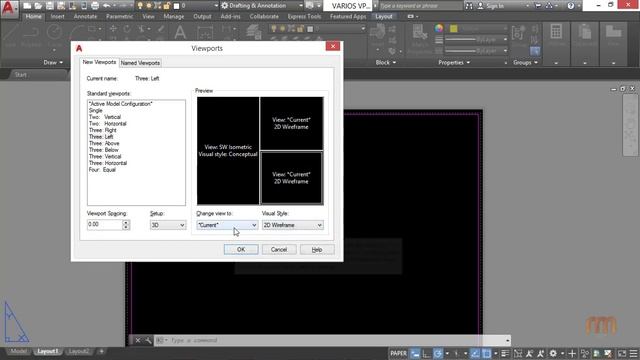Open the Visual Style dropdown
The image size is (640, 360).
pyautogui.click(x=293, y=225)
